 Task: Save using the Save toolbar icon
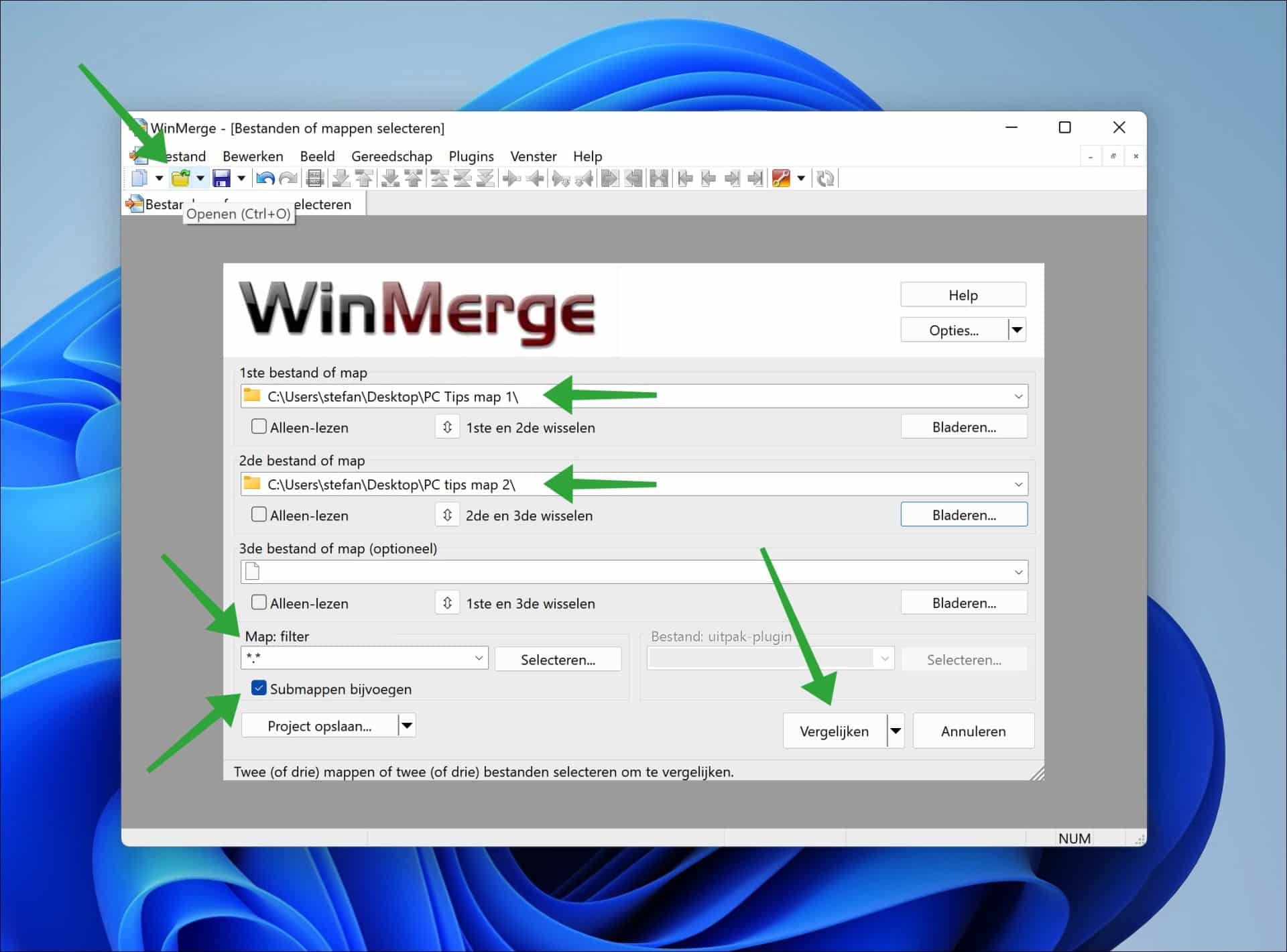[222, 178]
